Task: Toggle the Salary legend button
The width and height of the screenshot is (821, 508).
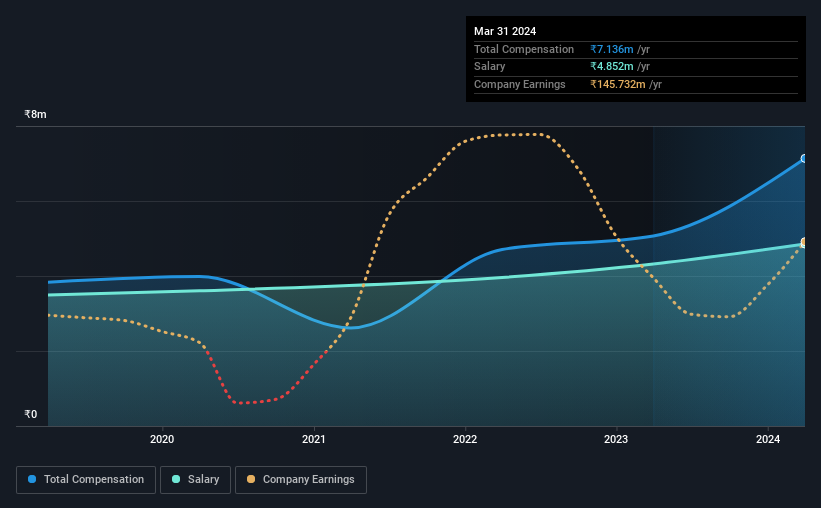Action: point(195,480)
